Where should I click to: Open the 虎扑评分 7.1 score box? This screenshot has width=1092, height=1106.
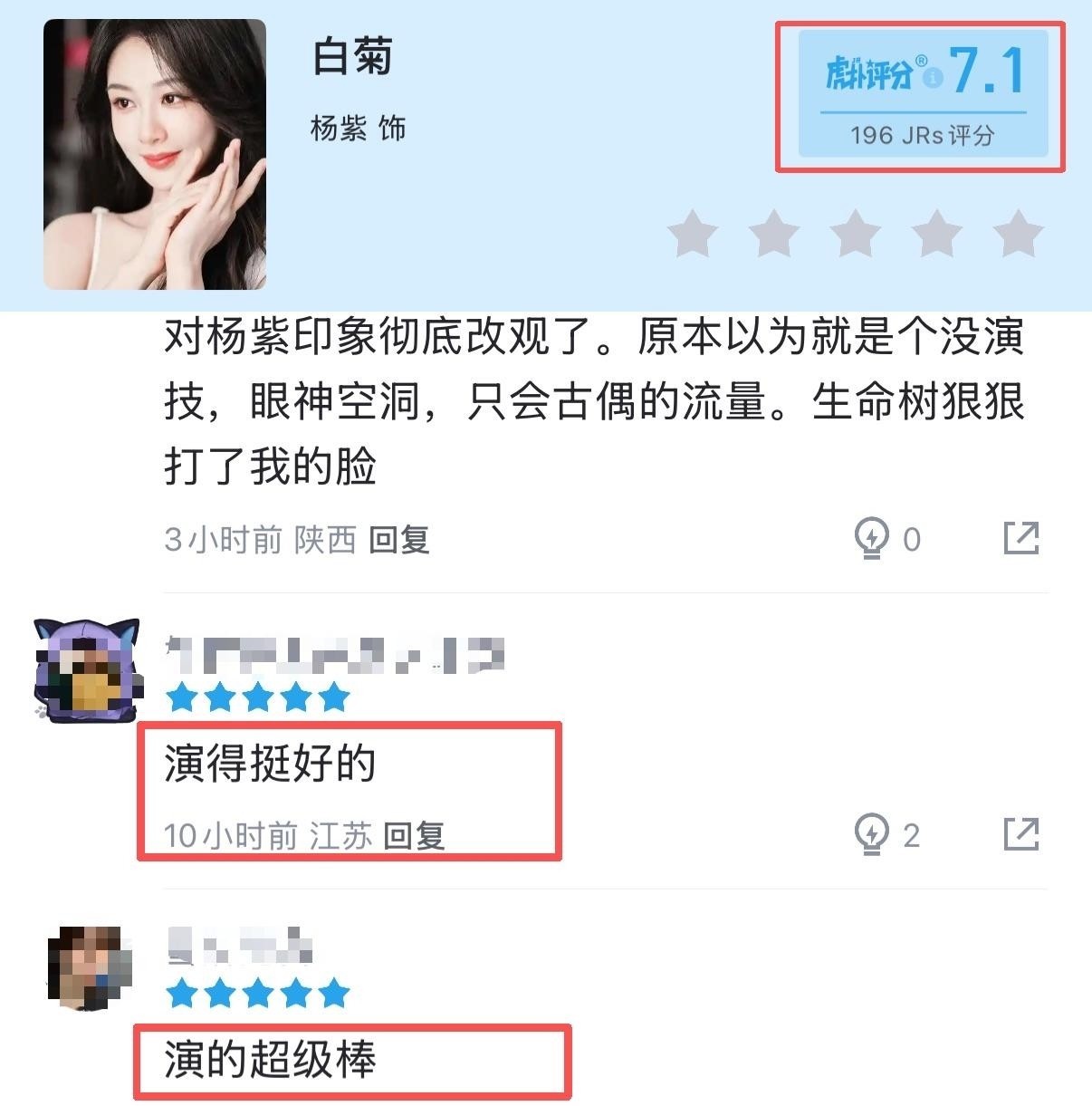point(923,94)
